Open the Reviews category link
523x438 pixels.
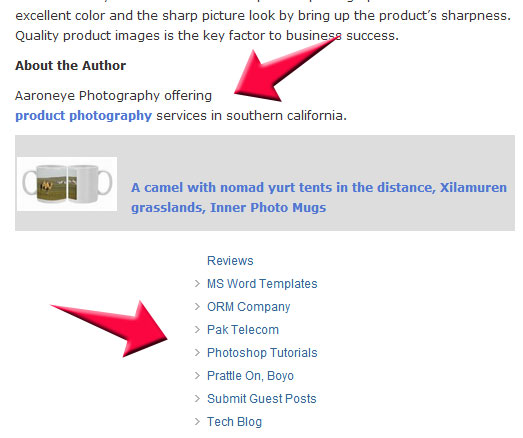coord(230,261)
